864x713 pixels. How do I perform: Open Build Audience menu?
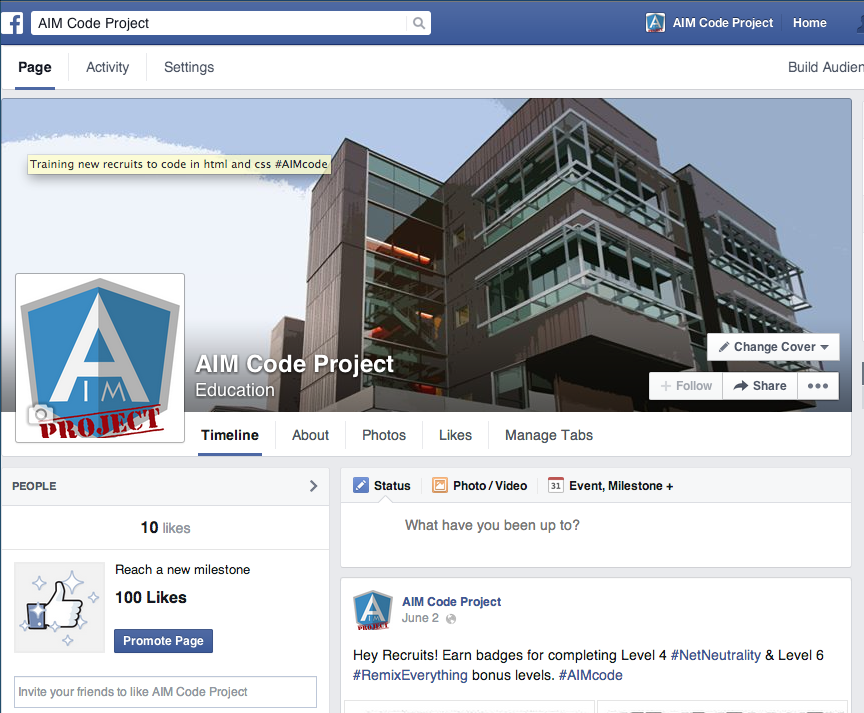pos(825,67)
